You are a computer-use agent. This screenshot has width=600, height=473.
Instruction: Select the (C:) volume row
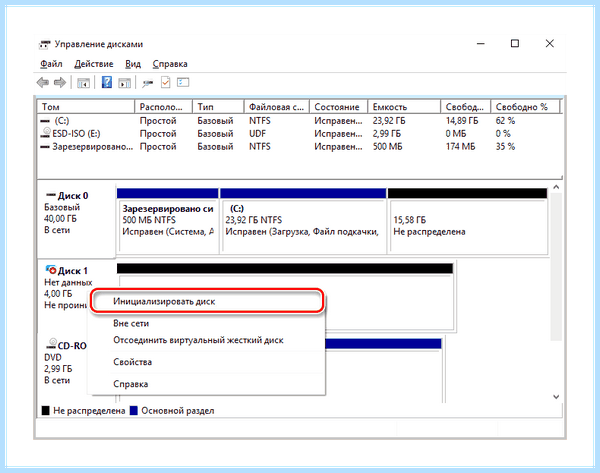[300, 121]
